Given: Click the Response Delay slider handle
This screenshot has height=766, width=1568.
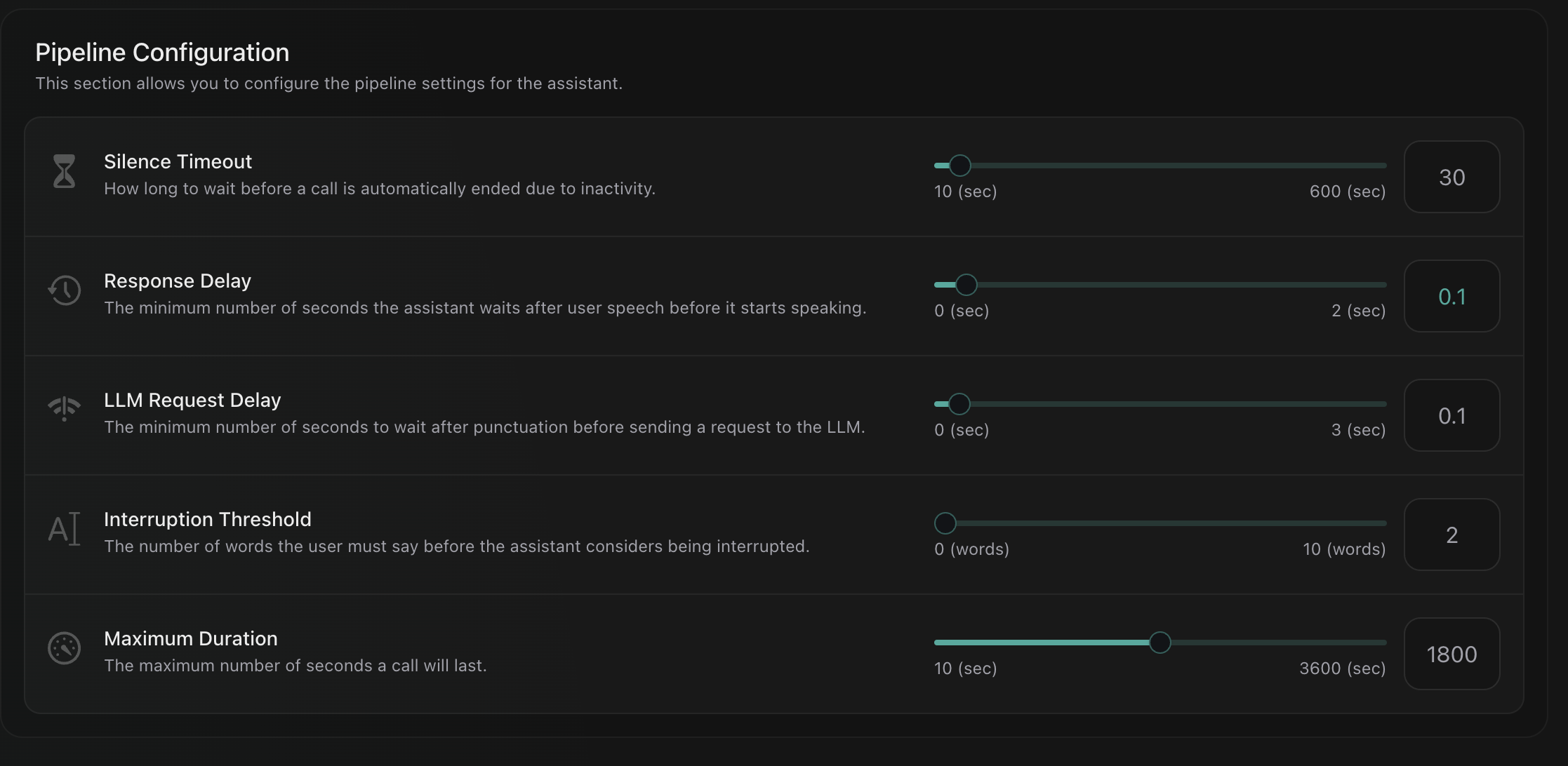Looking at the screenshot, I should coord(966,285).
